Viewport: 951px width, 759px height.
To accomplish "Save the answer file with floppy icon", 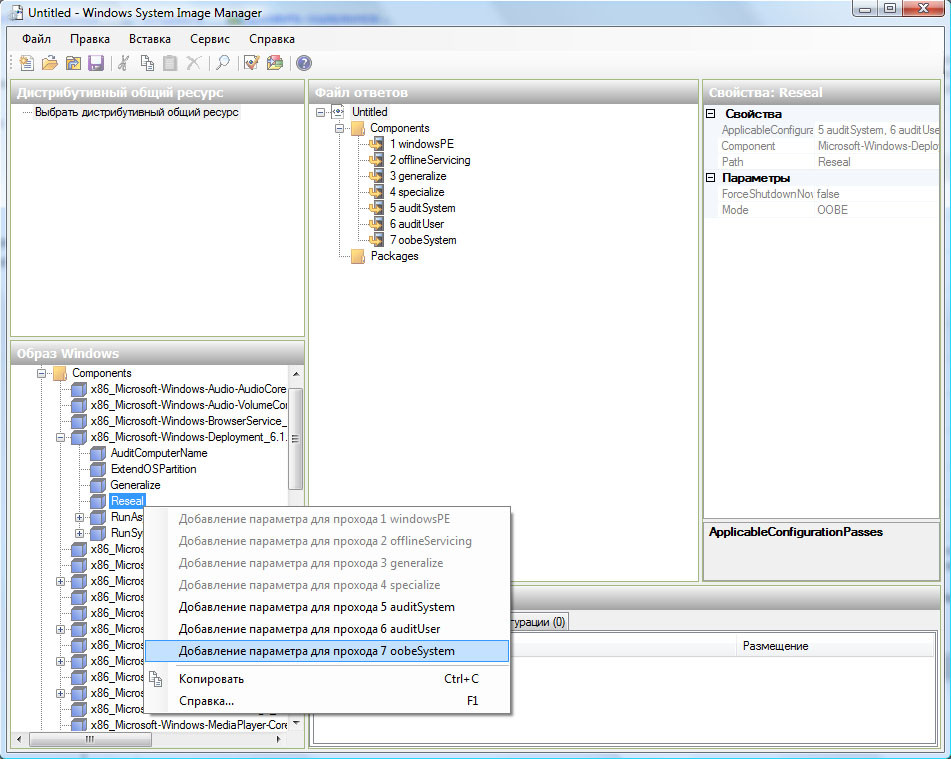I will 96,63.
